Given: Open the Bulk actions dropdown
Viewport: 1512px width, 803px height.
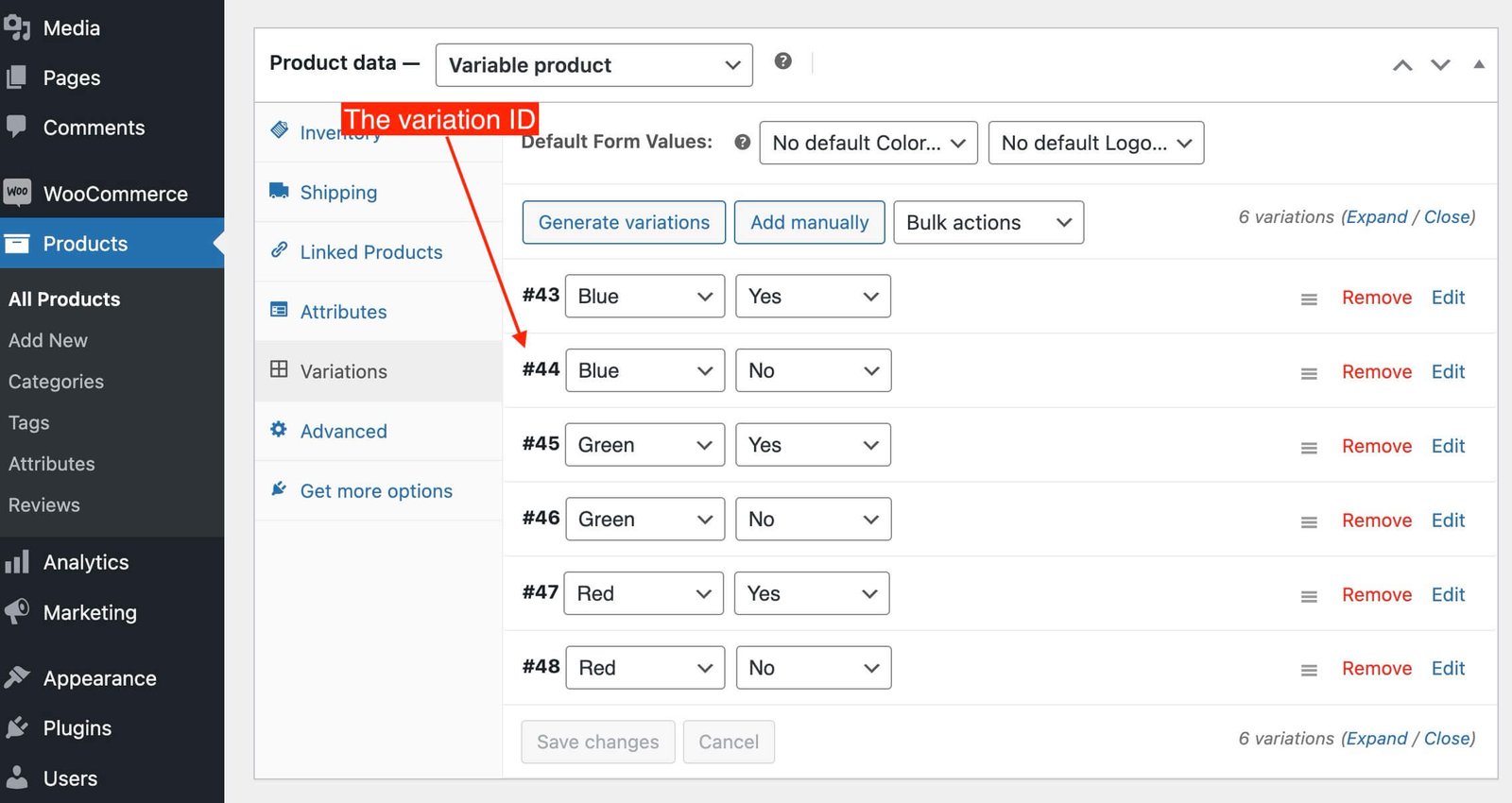Looking at the screenshot, I should point(988,223).
